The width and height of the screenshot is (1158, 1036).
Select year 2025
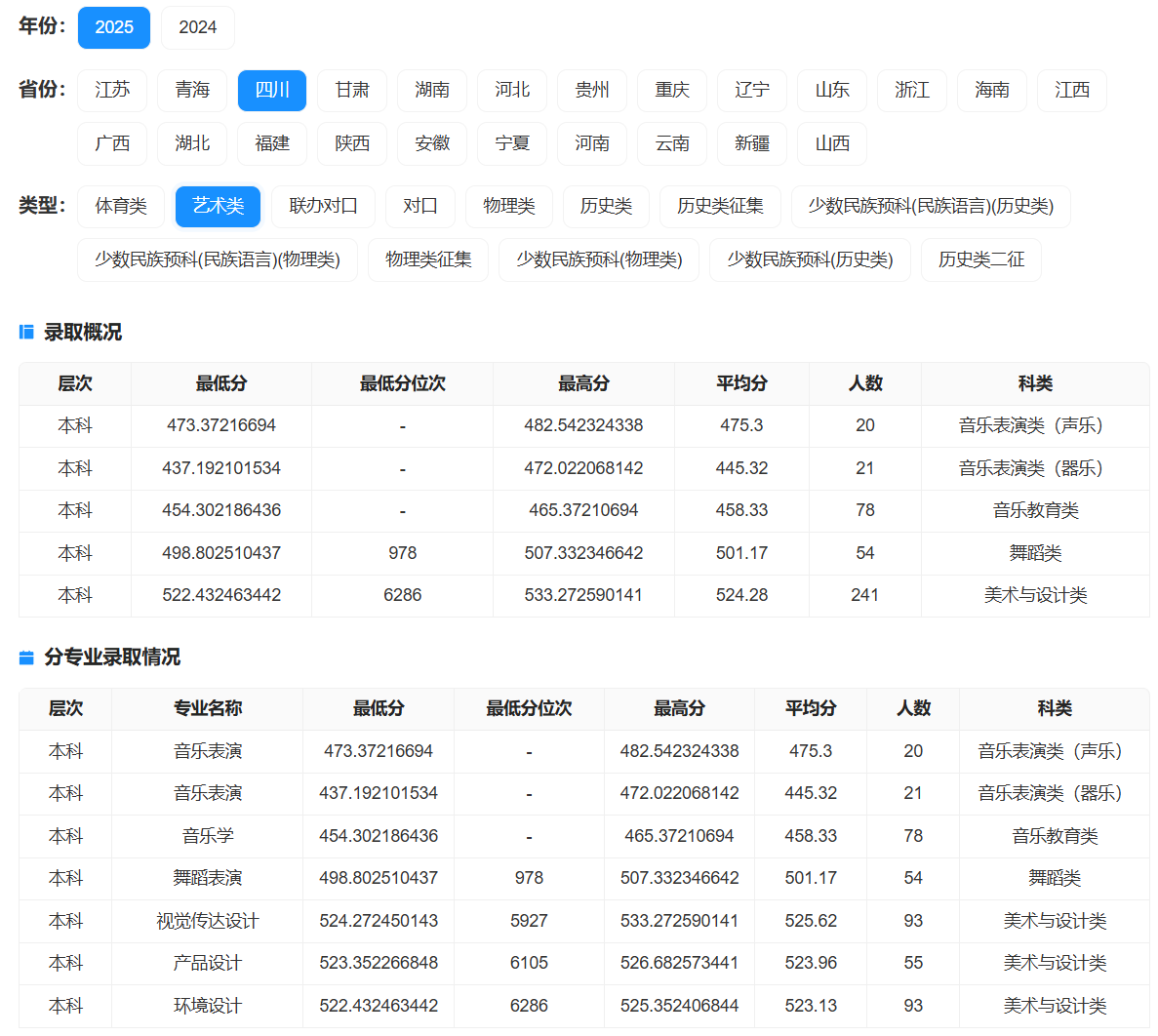click(114, 27)
